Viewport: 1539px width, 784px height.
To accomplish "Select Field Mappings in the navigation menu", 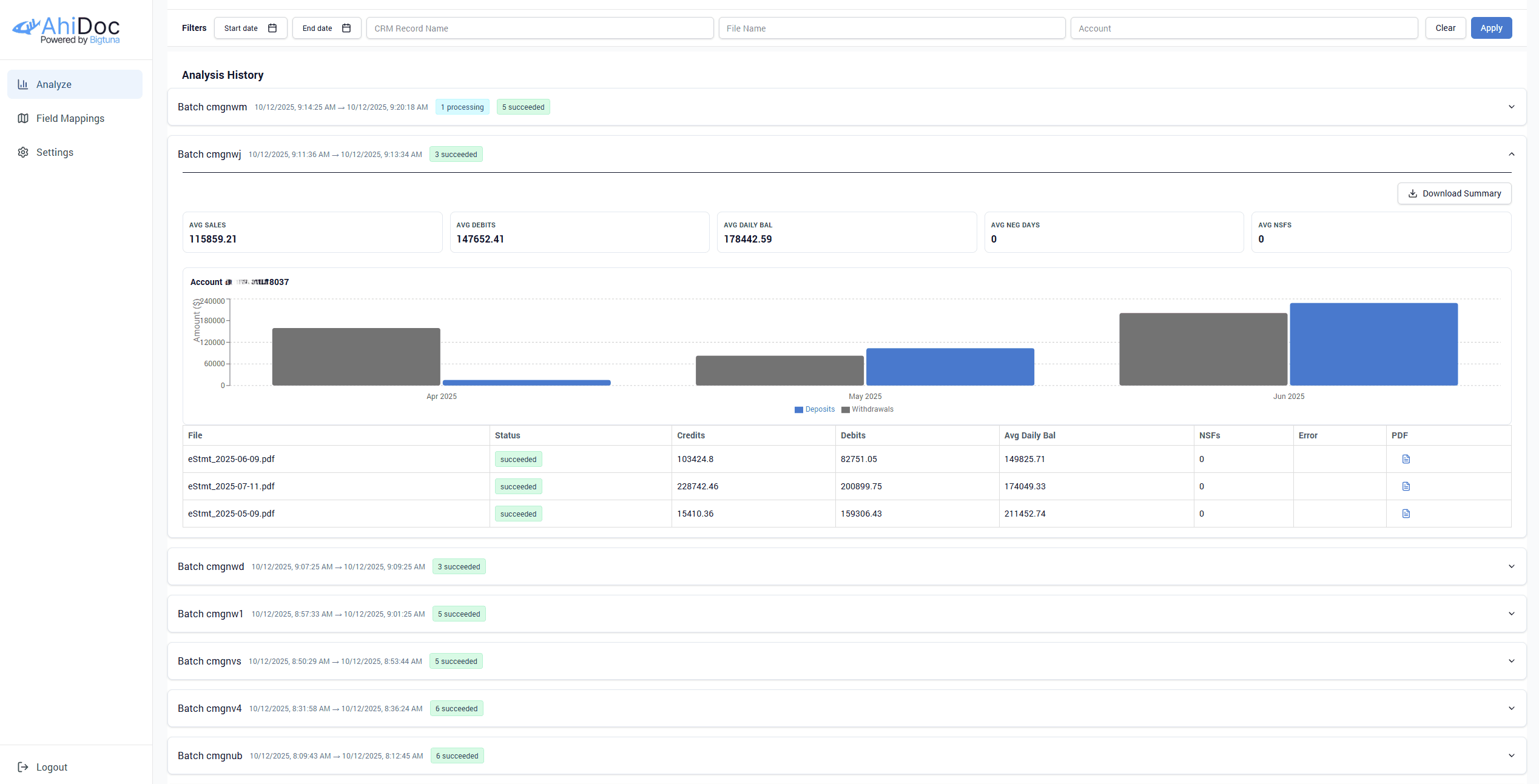I will pos(70,118).
